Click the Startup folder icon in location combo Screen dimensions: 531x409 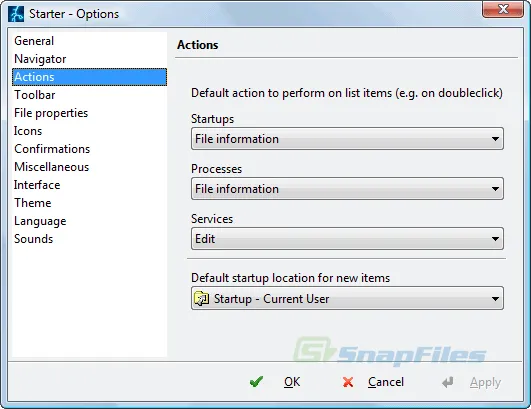pos(201,299)
